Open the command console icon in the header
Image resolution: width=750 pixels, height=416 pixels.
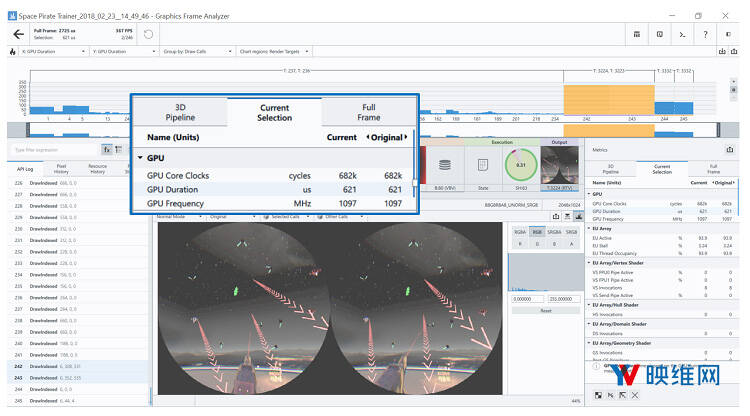[682, 34]
